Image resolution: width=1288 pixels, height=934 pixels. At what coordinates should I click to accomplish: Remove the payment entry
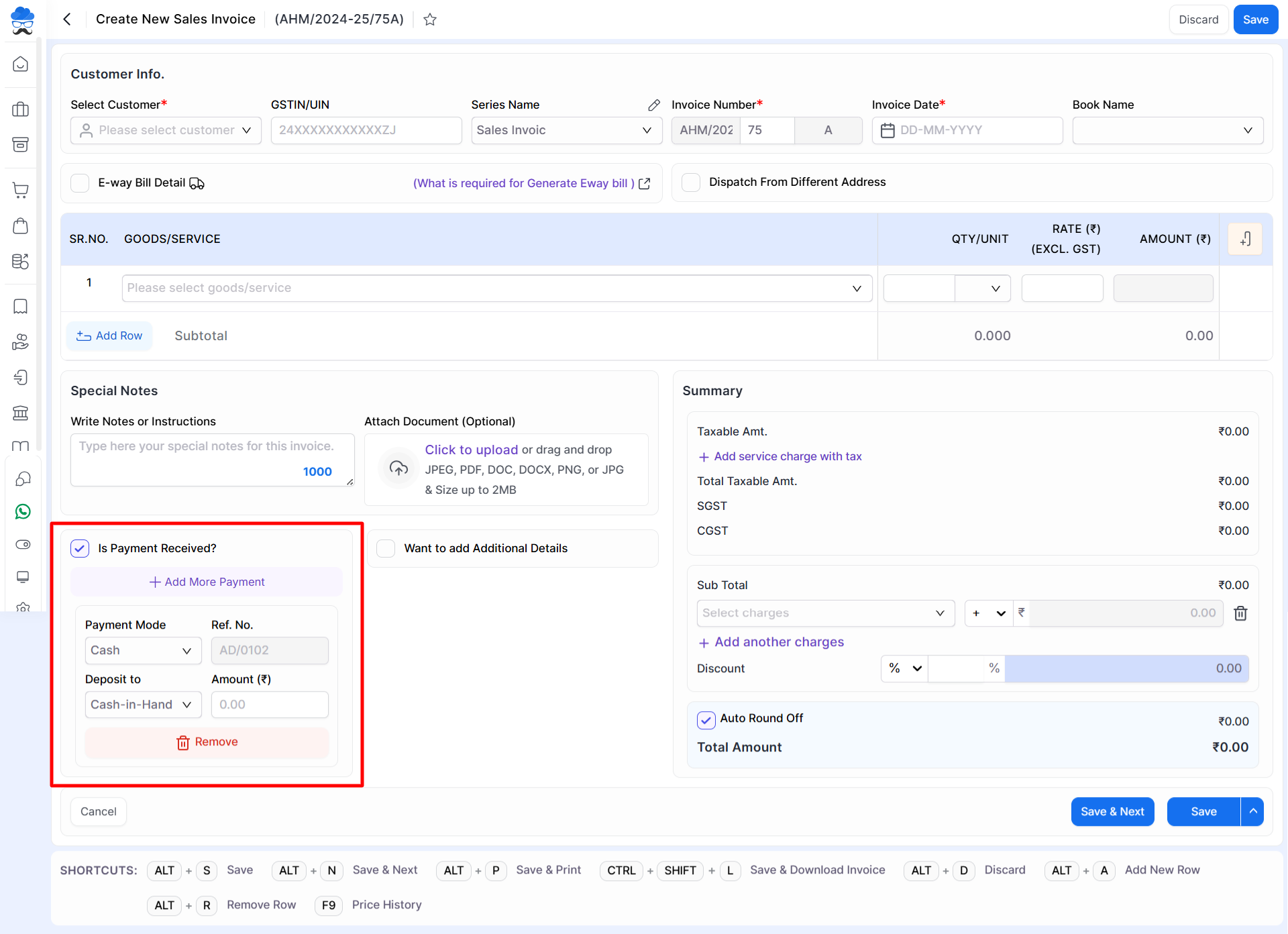click(207, 742)
